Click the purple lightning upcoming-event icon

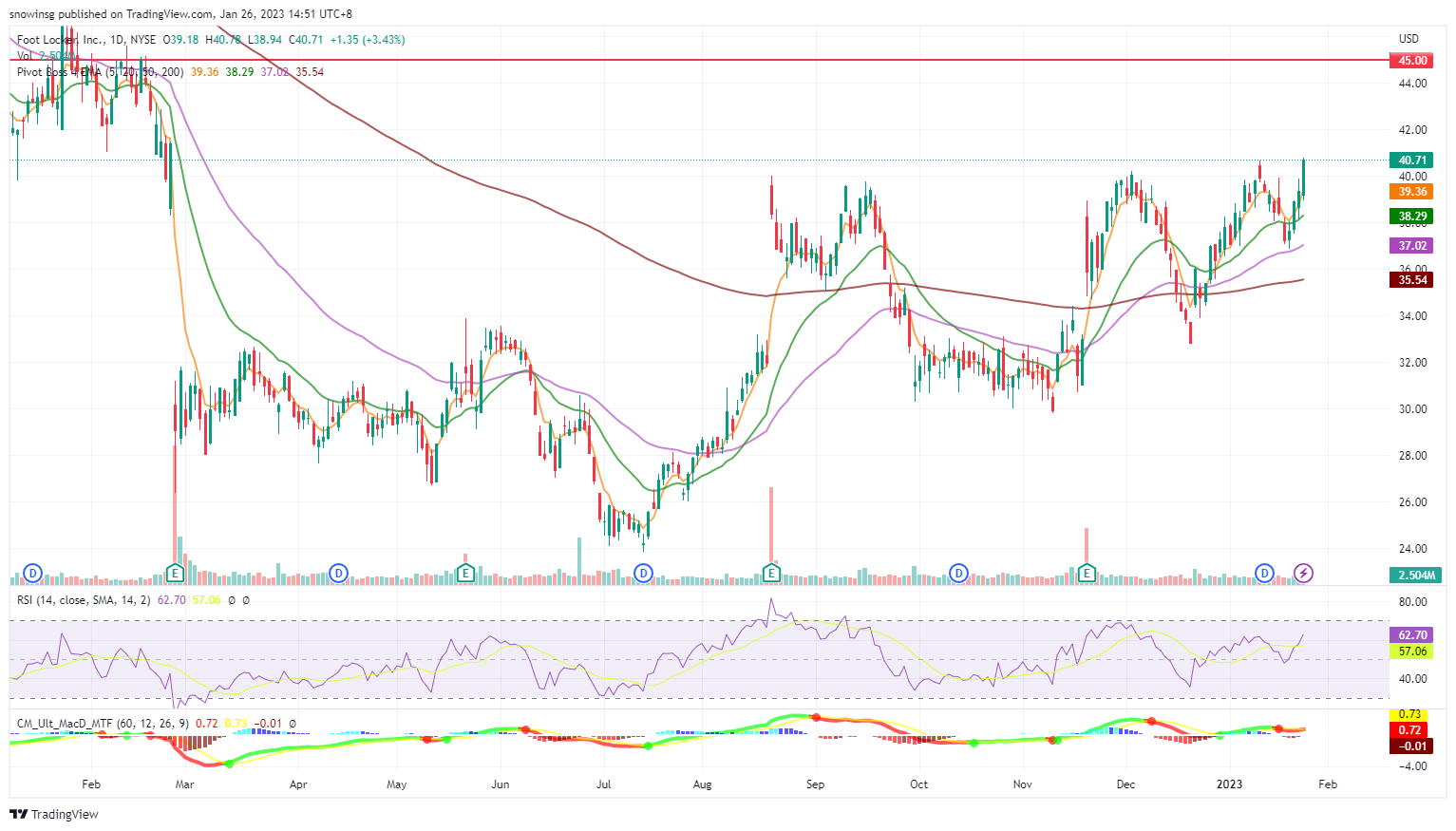[1304, 573]
